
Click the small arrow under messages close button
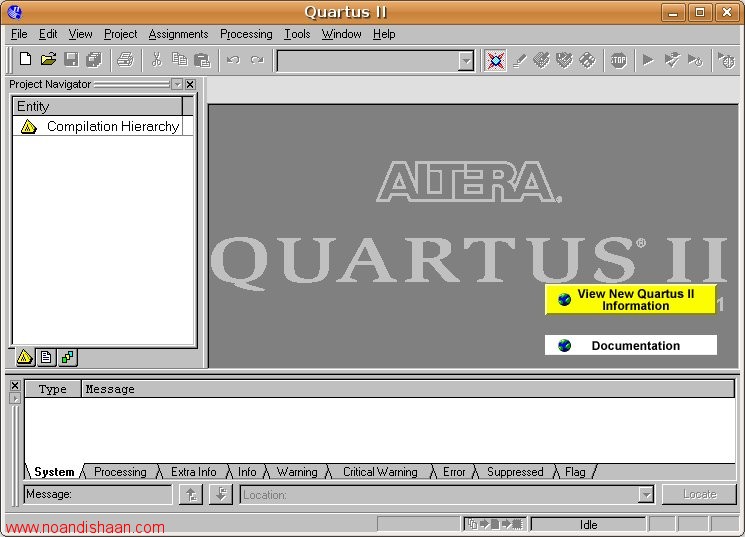pyautogui.click(x=15, y=399)
